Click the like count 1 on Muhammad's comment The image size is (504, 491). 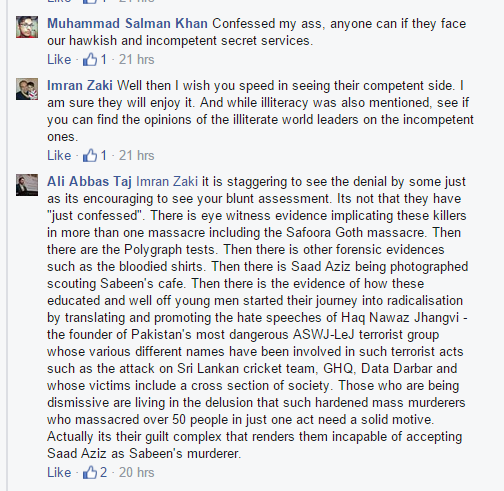[x=104, y=60]
